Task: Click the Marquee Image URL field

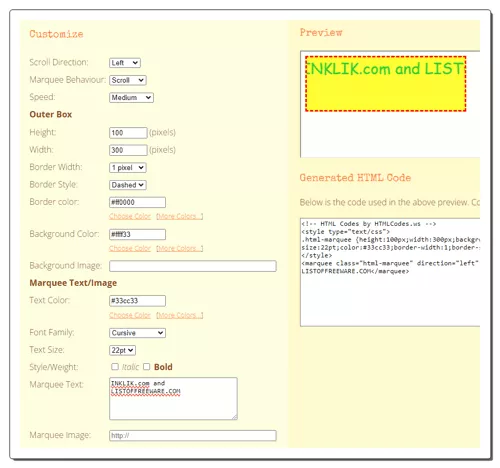Action: click(193, 435)
